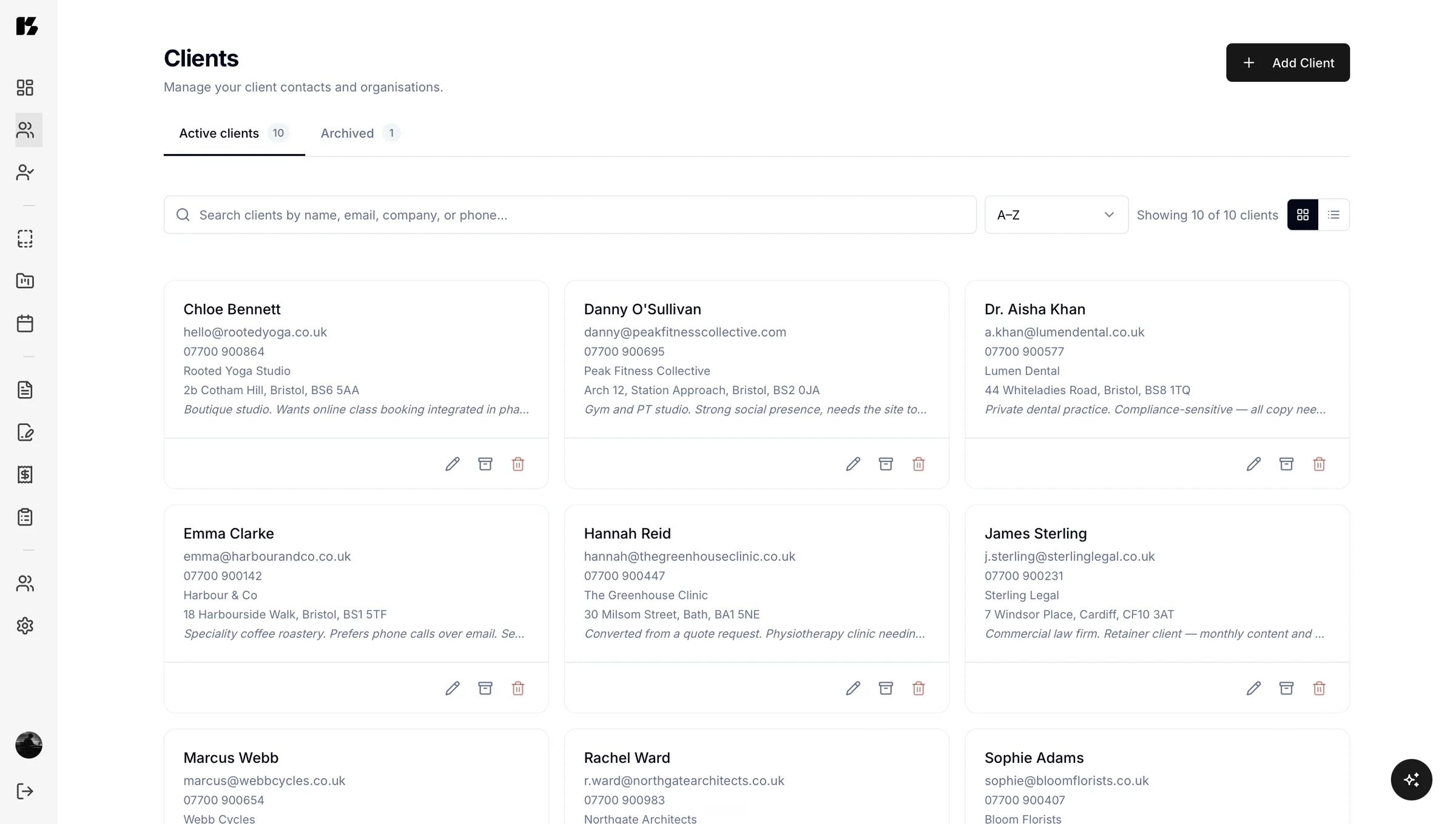Archive Emma Clarke client
This screenshot has height=824, width=1456.
point(485,688)
